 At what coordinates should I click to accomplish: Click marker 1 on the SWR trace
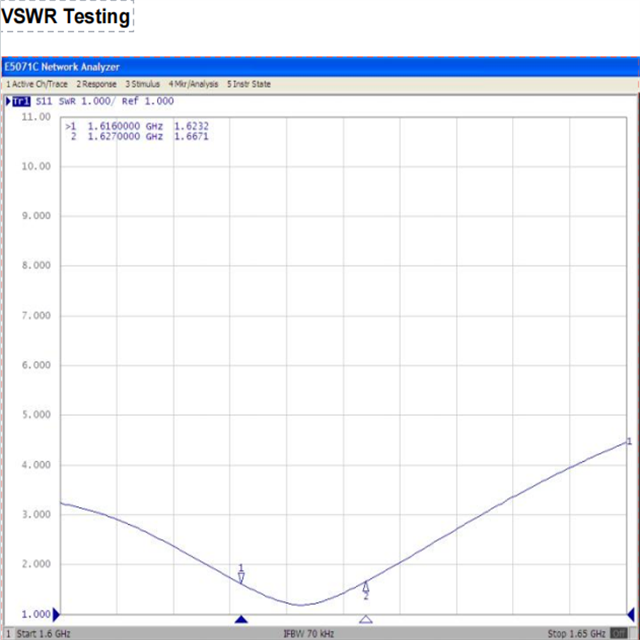click(241, 575)
